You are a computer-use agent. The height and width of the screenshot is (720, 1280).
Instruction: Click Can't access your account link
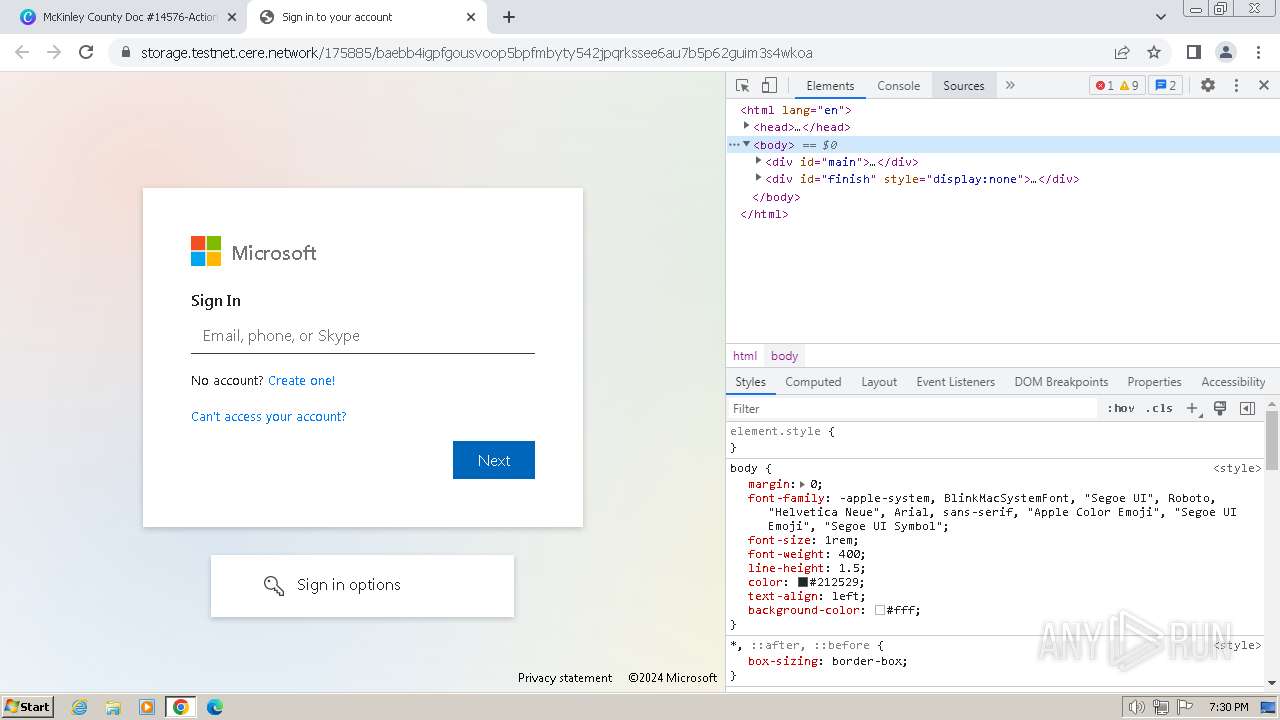click(269, 416)
